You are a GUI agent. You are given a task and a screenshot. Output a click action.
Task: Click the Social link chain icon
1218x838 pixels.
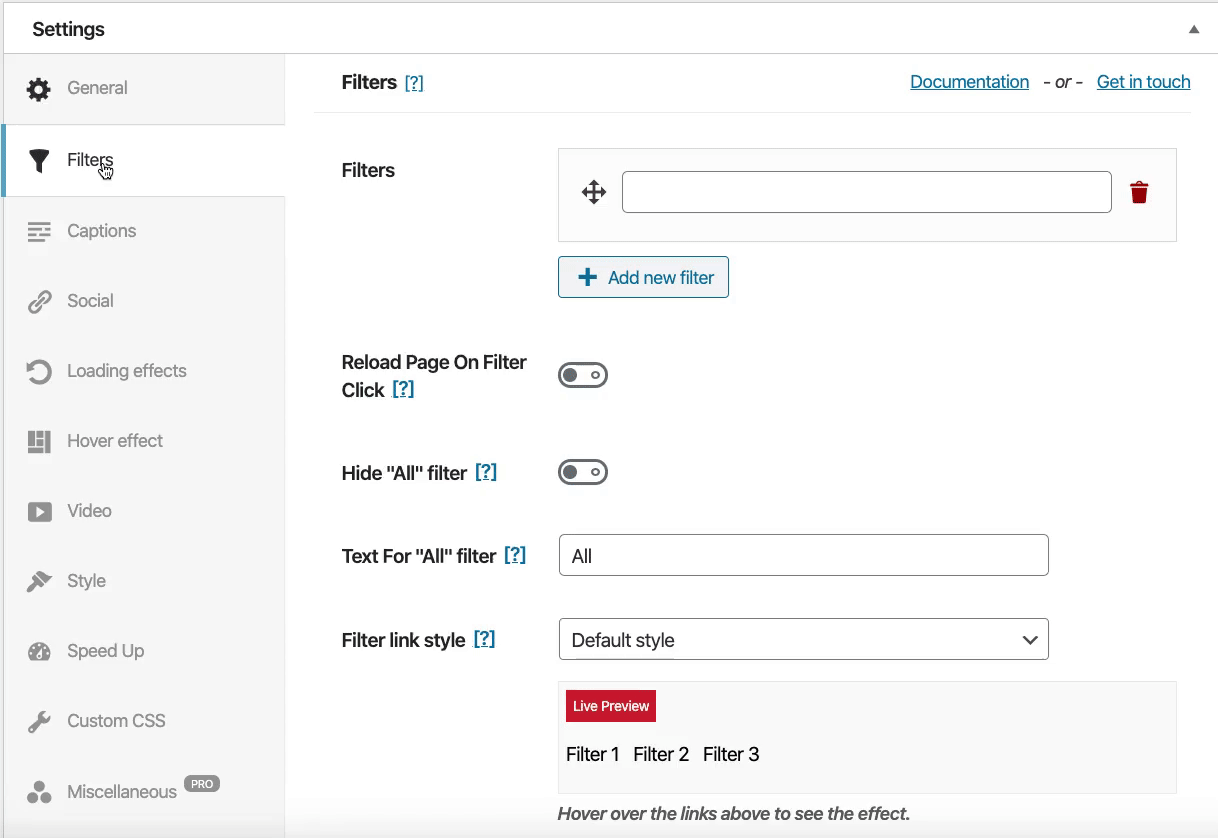[39, 301]
